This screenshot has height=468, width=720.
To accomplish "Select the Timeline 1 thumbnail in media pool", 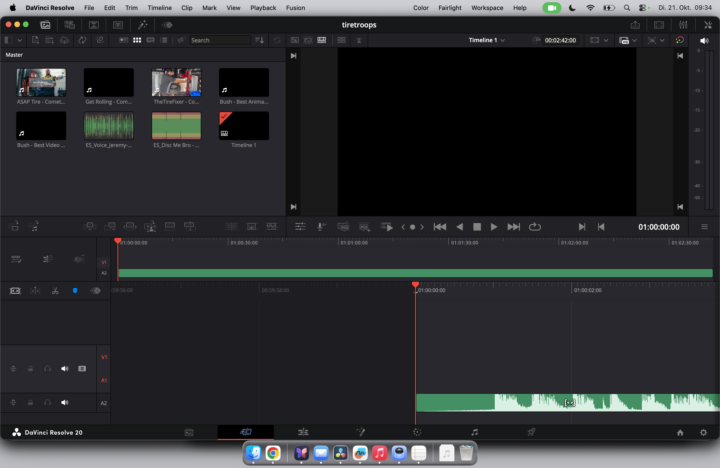I will [244, 125].
